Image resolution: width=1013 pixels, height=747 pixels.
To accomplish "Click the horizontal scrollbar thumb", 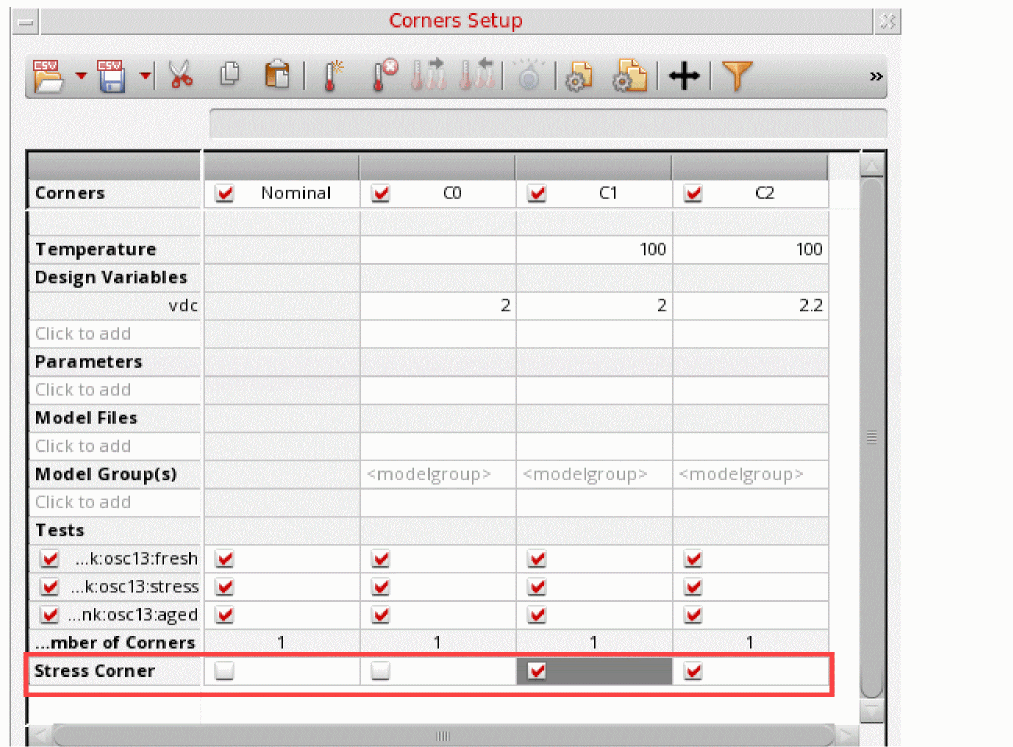I will (x=443, y=736).
